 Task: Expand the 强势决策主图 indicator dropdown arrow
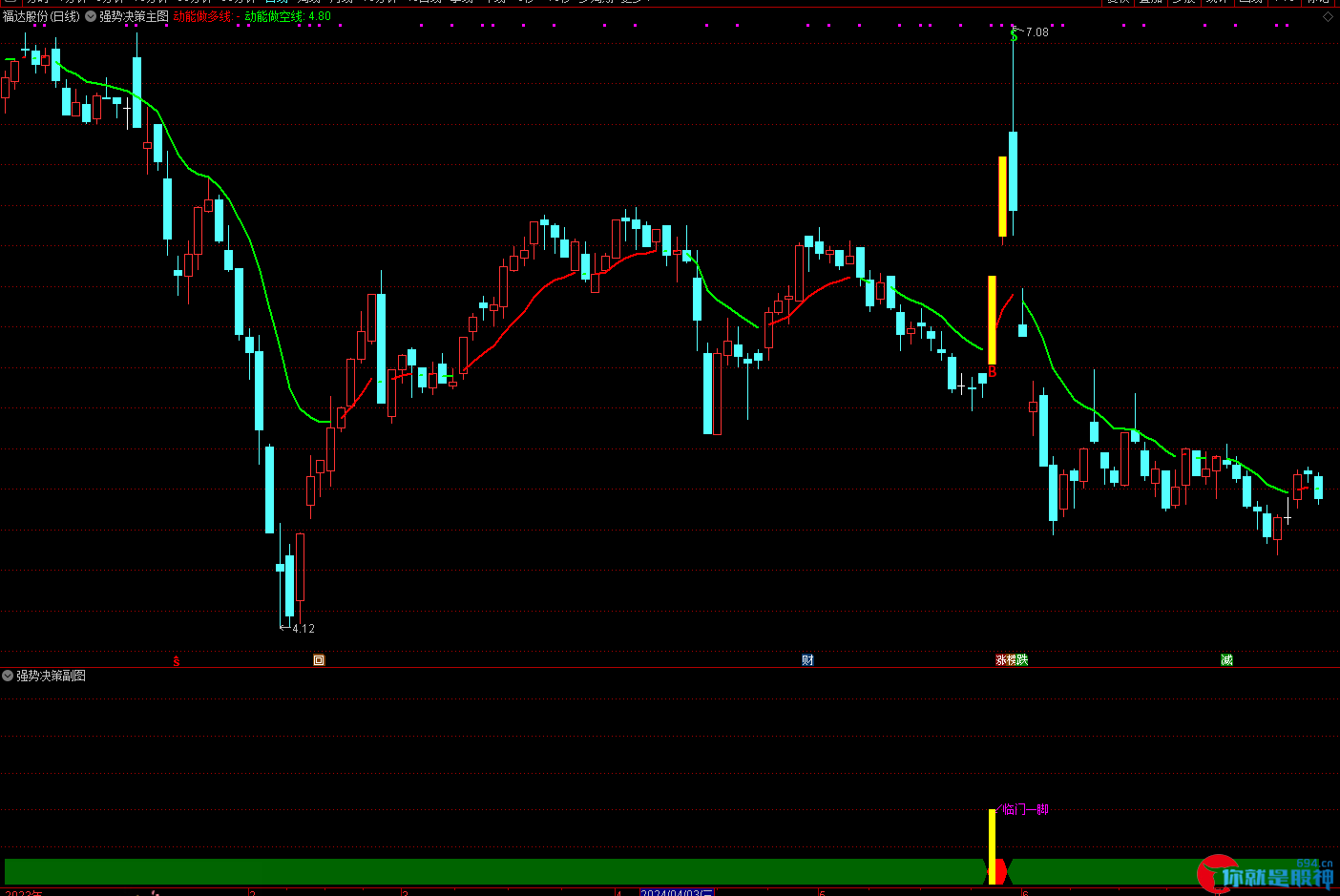91,16
